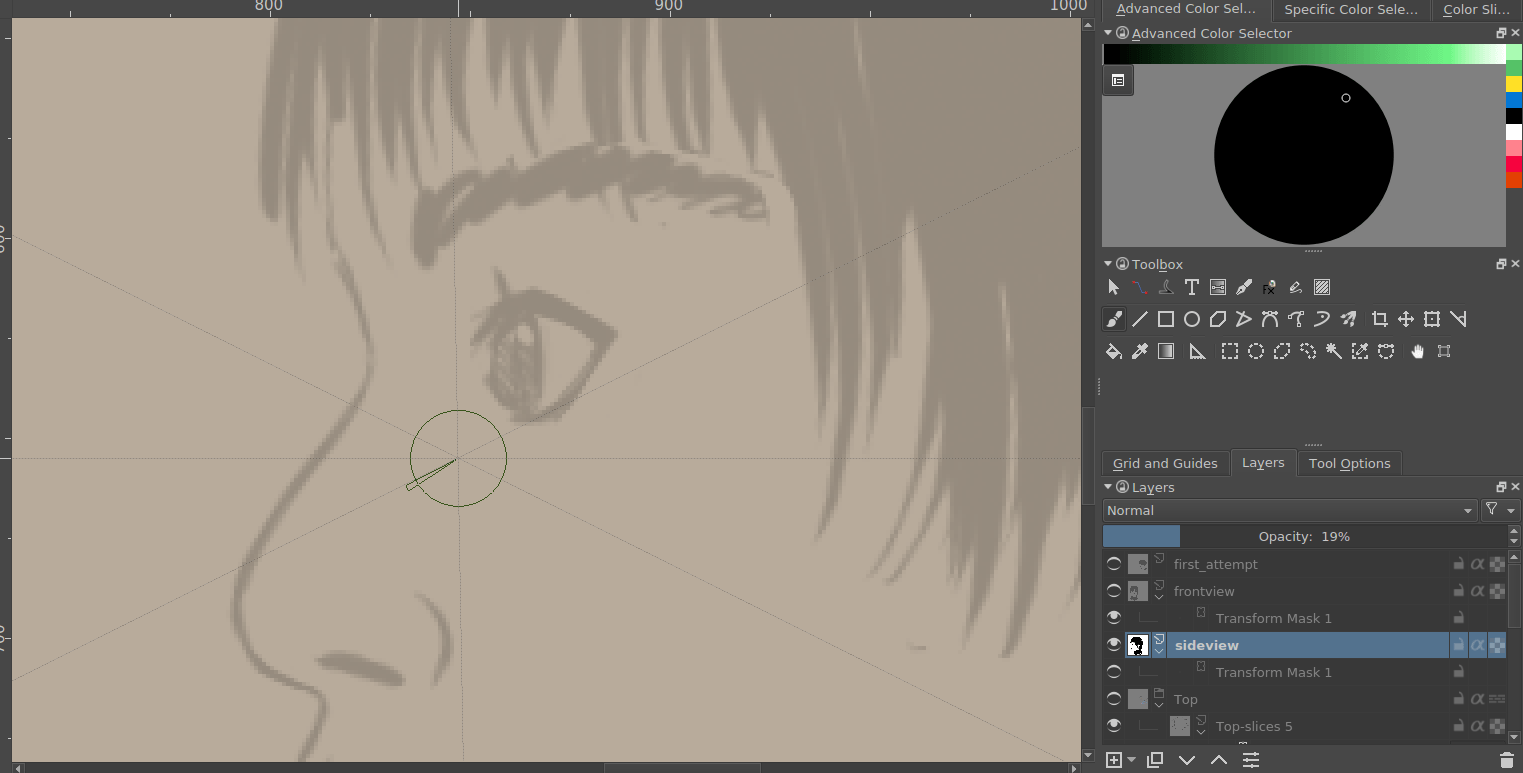Open the Normal blending mode dropdown
1523x773 pixels.
(x=1289, y=510)
